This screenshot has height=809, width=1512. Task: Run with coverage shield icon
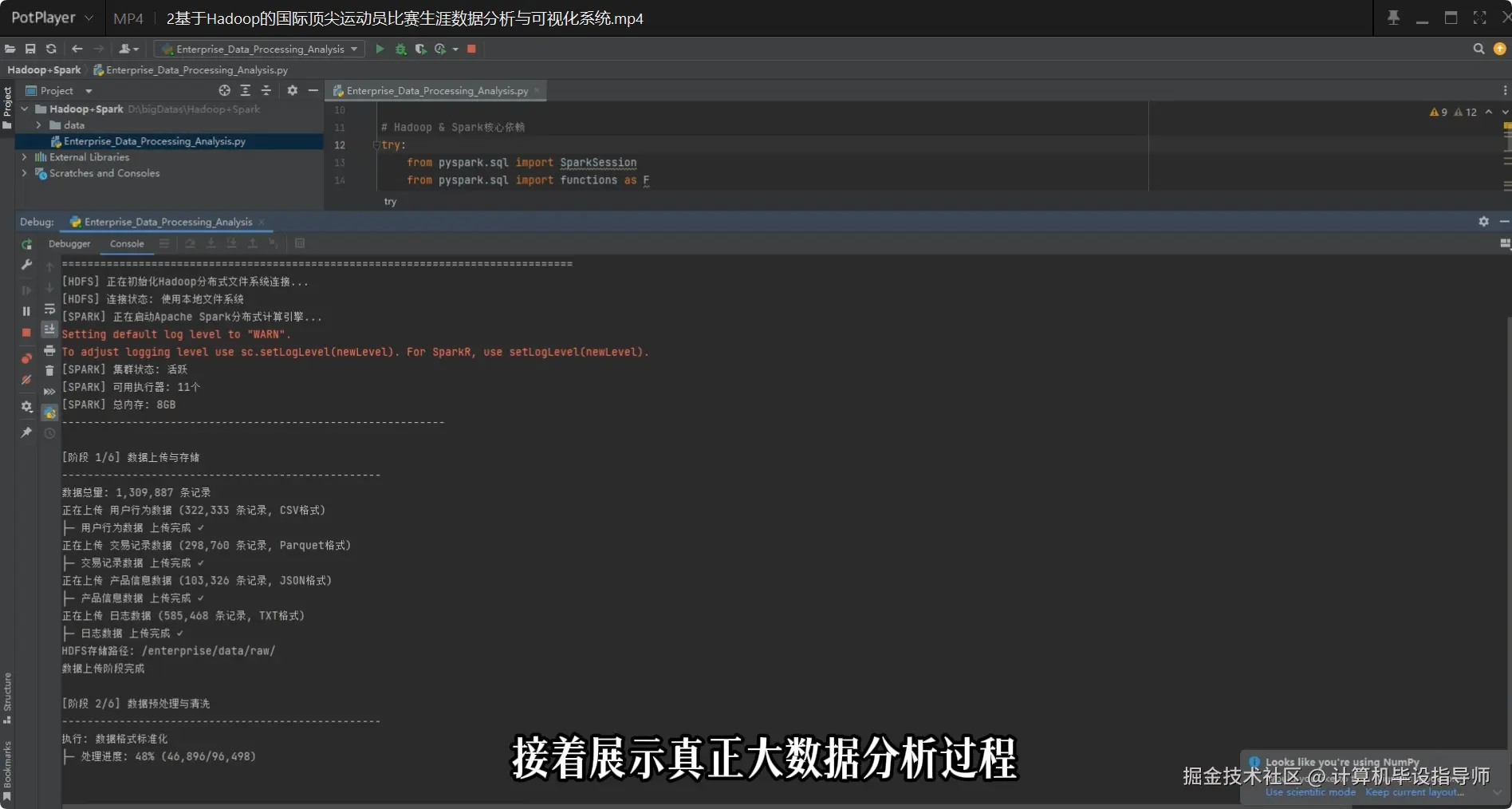pyautogui.click(x=420, y=49)
